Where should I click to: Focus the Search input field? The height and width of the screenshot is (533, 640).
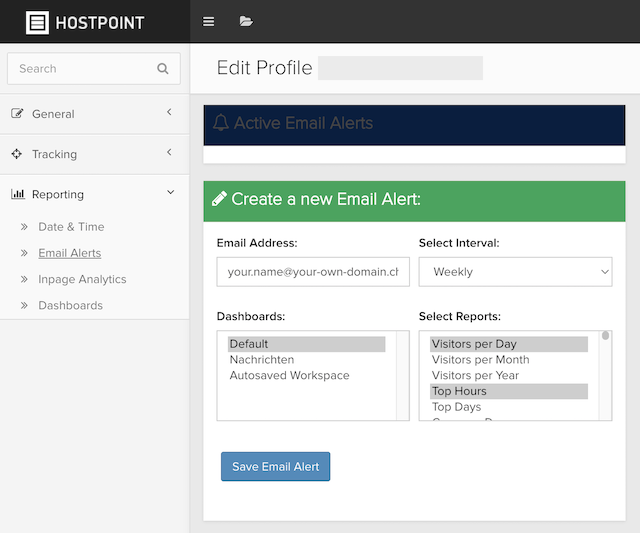click(94, 69)
